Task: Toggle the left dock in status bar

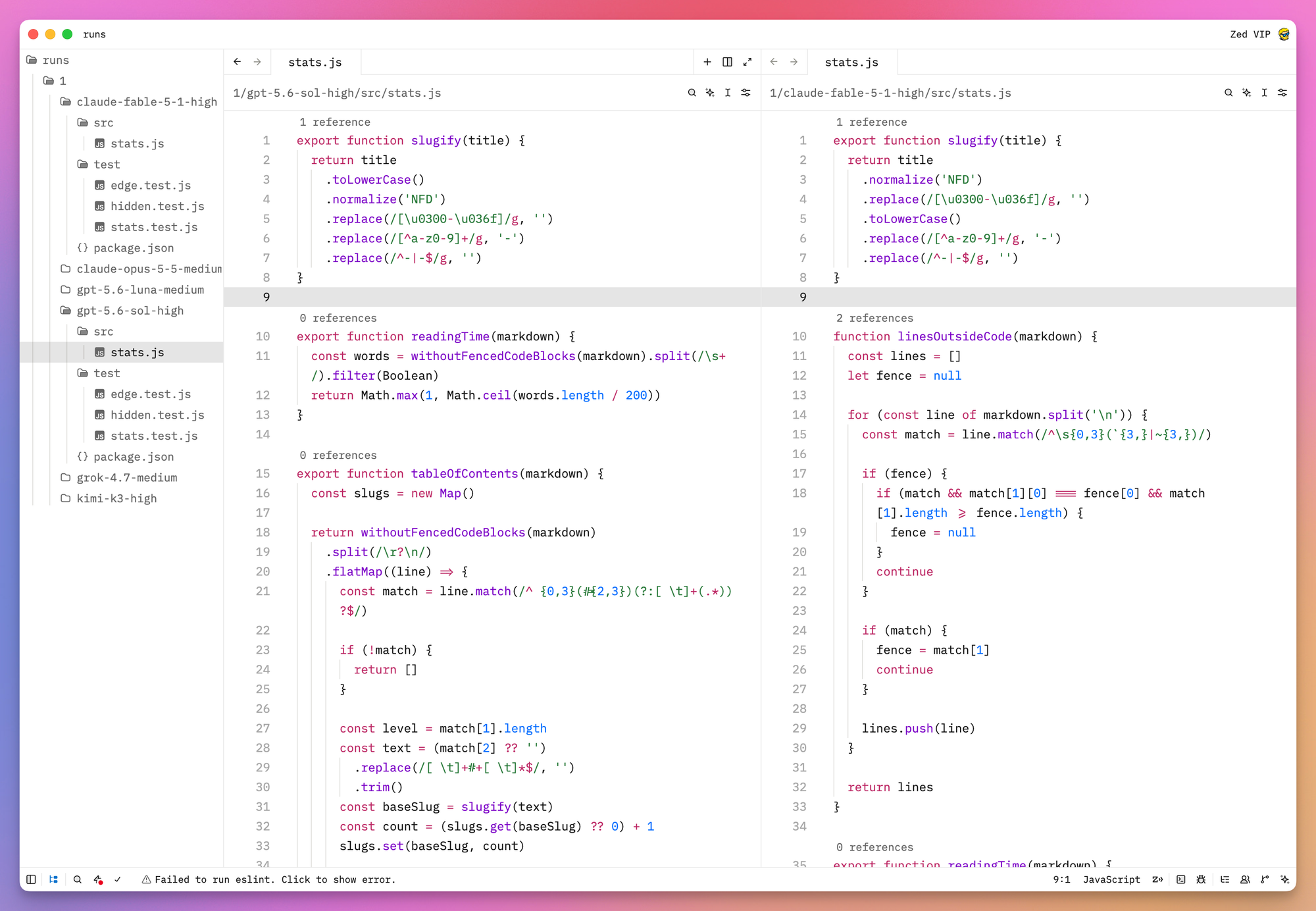Action: [x=31, y=879]
